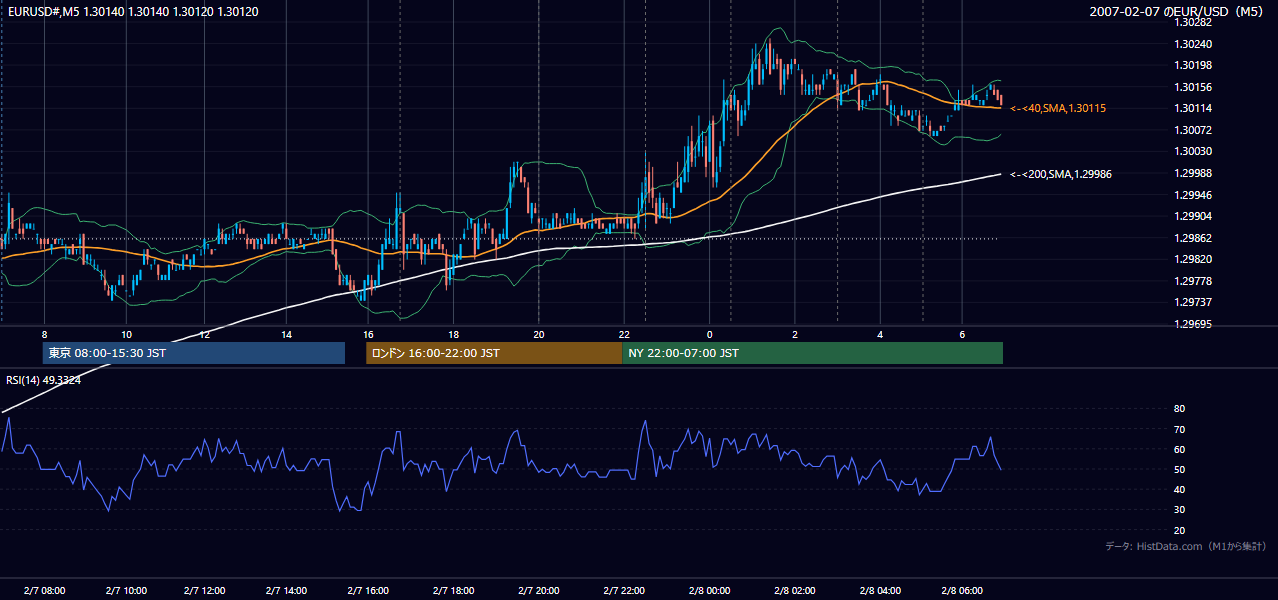Click the RSI 80 level label

click(x=1179, y=409)
